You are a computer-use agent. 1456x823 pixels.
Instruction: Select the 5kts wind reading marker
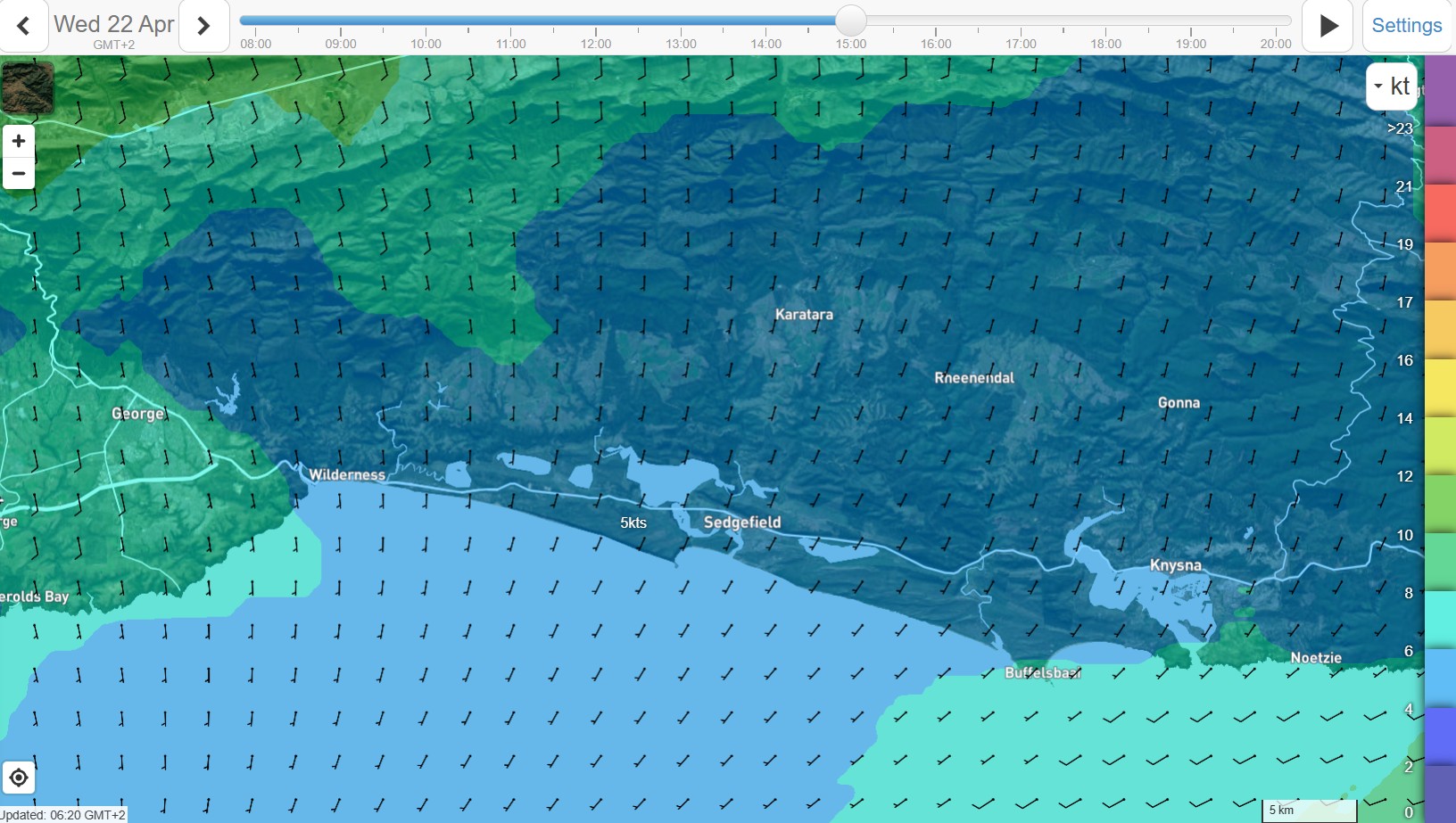[x=633, y=523]
